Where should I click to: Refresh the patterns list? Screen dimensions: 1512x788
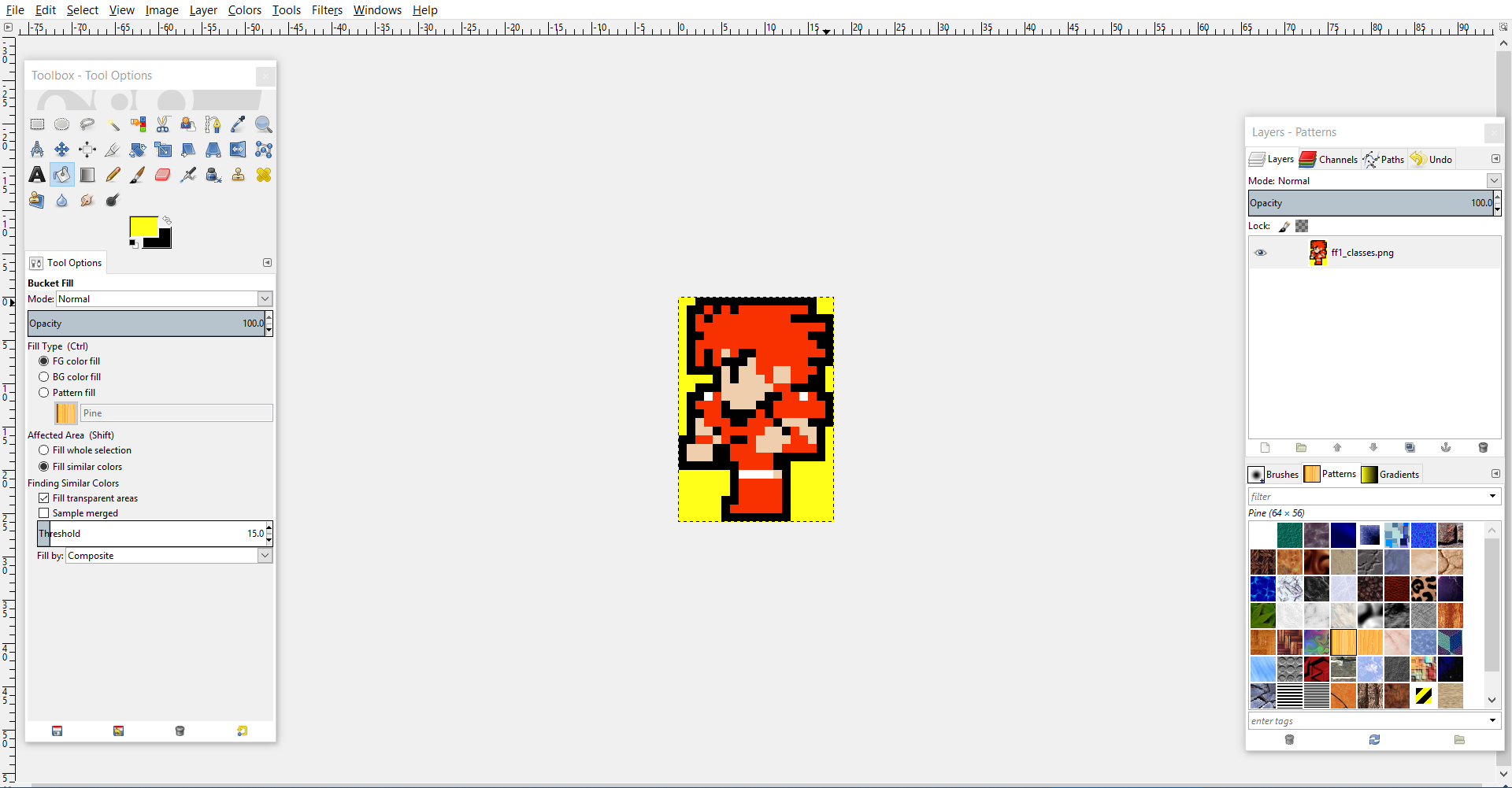[1374, 740]
